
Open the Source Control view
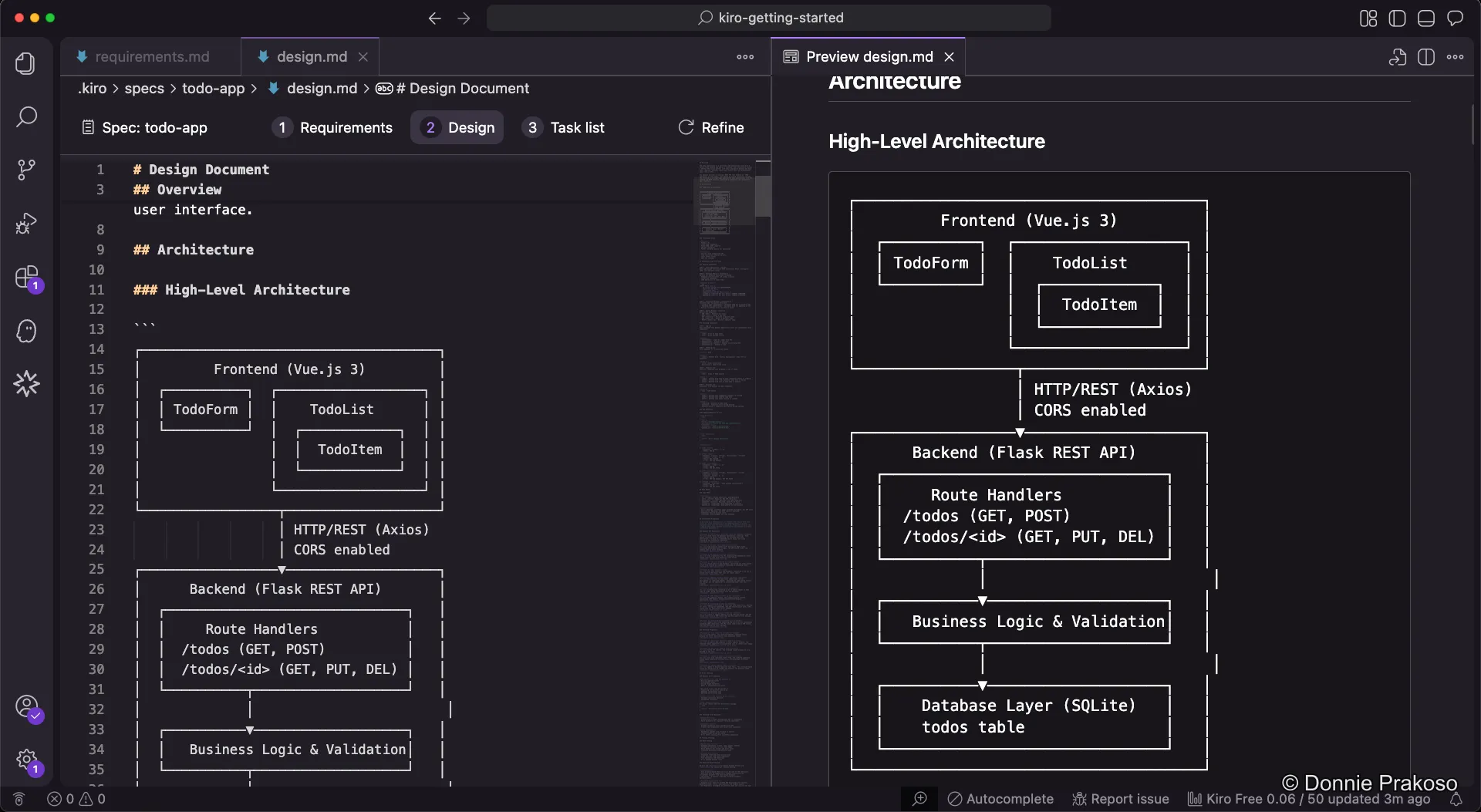(x=25, y=170)
